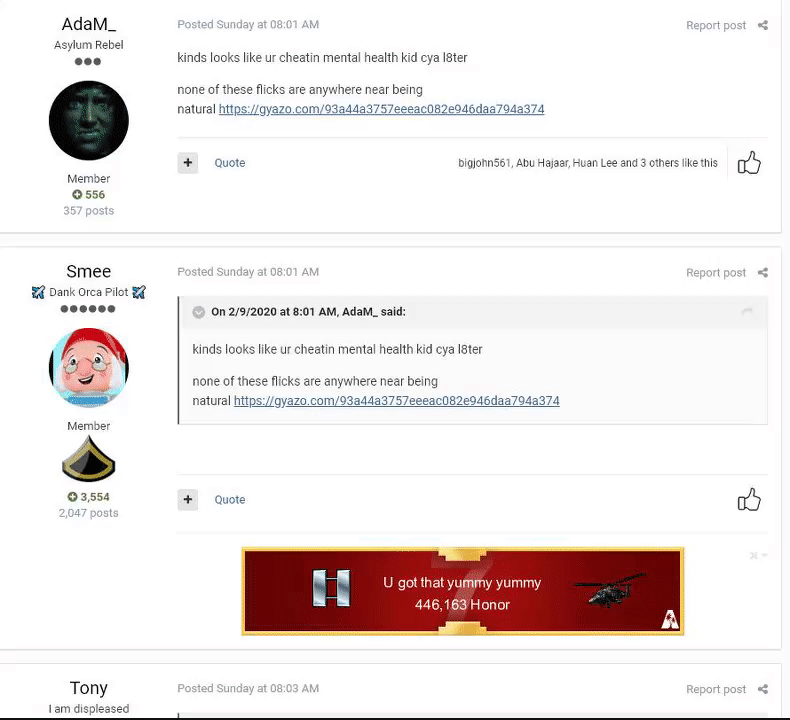Viewport: 790px width, 720px height.
Task: Quote Smee's post
Action: pos(230,499)
